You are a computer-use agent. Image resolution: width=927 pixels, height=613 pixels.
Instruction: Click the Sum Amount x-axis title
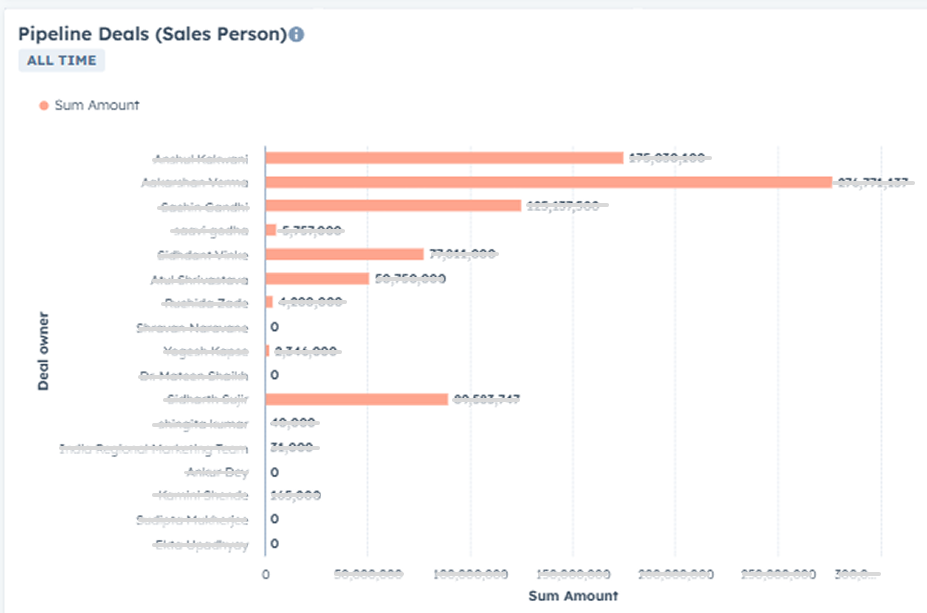click(572, 596)
